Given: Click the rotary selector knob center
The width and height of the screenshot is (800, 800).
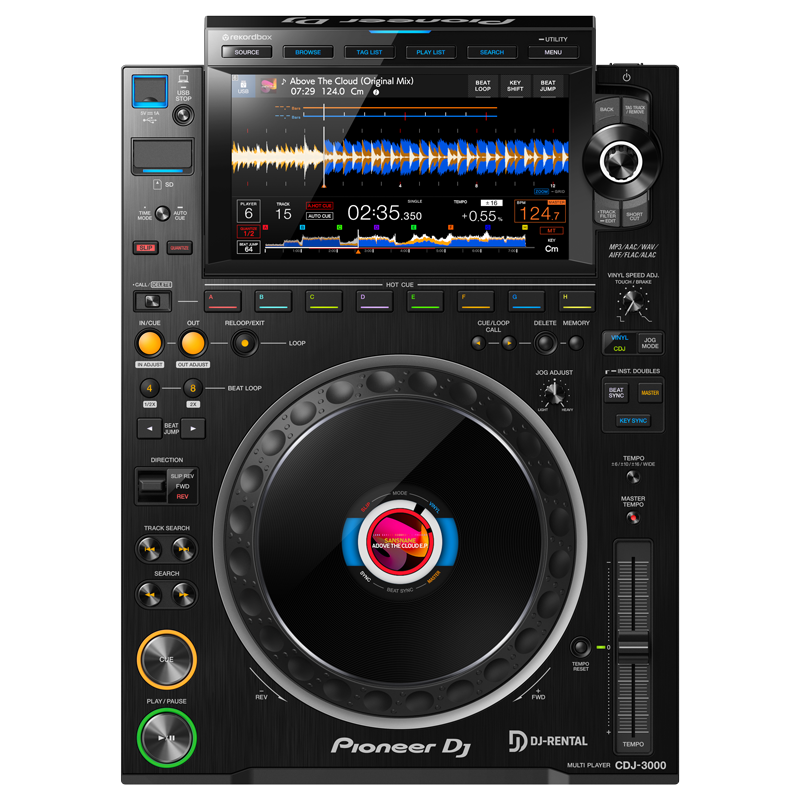Looking at the screenshot, I should tap(620, 161).
